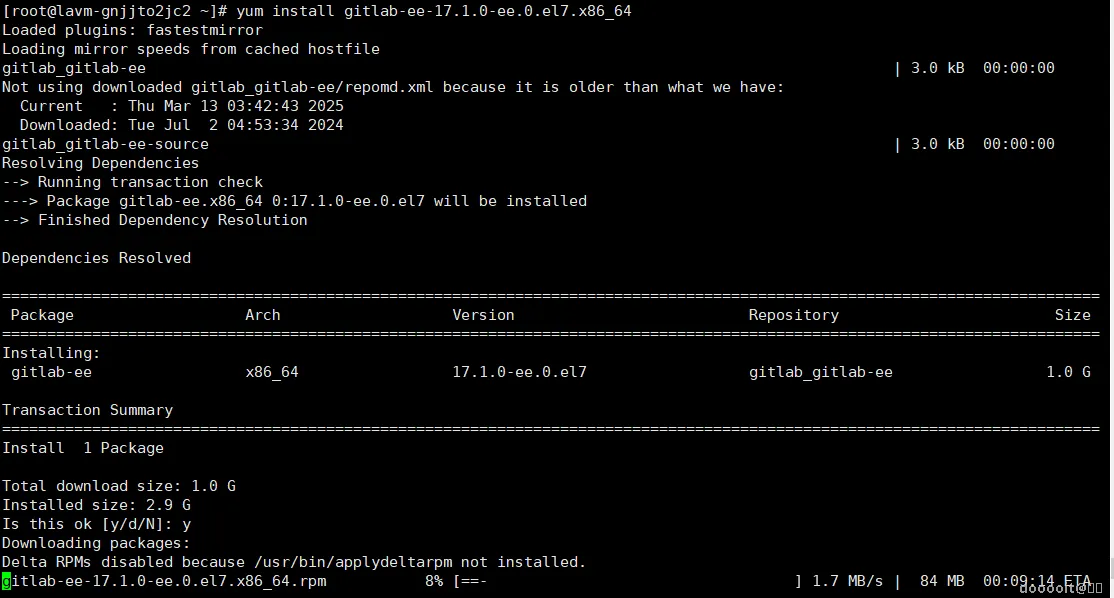1114x598 pixels.
Task: Click the 17.1.0-ee.0.el7 version value
Action: pyautogui.click(x=519, y=372)
